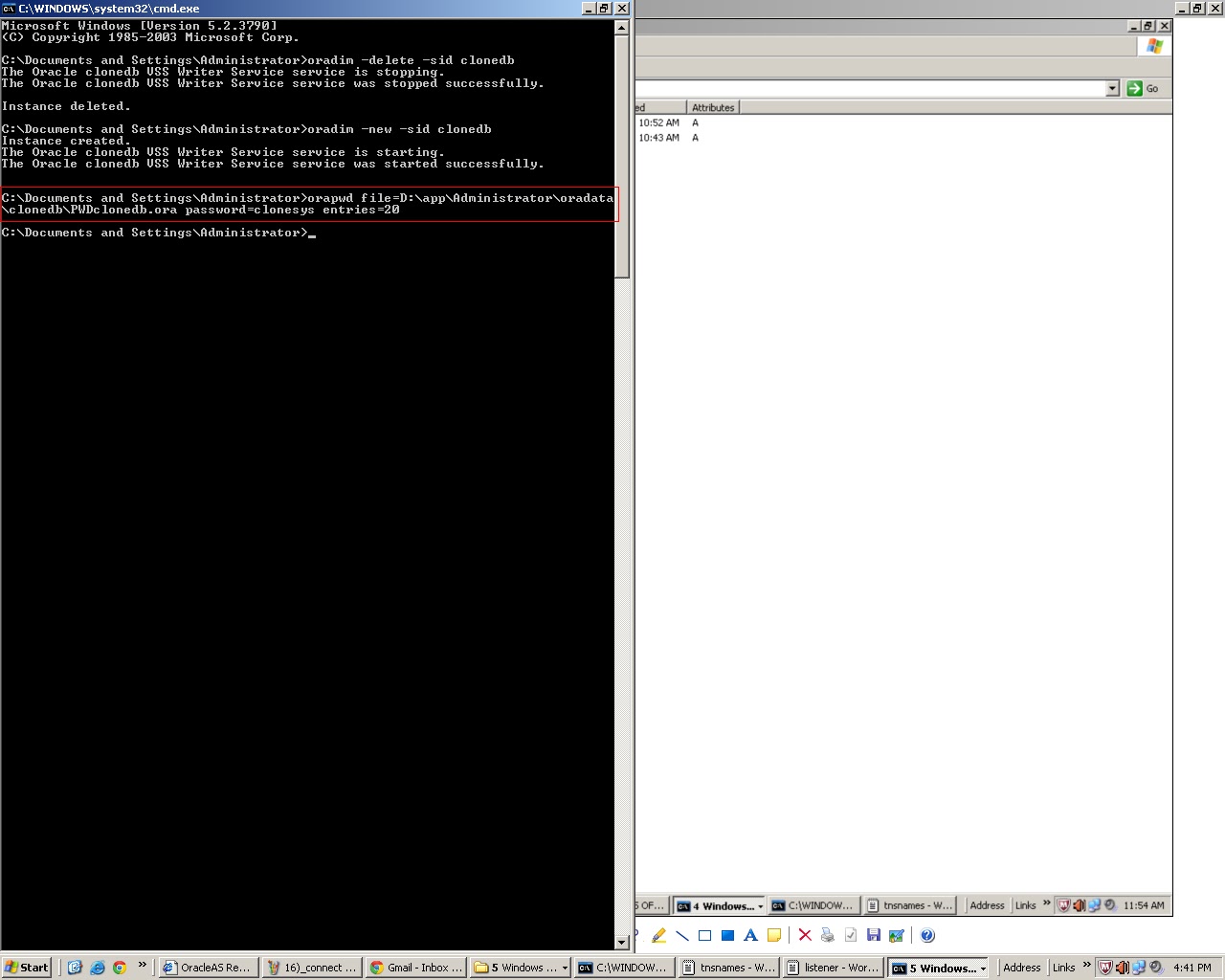Expand the grouped '4 Windows' taskbar button
1225x980 pixels.
click(x=718, y=905)
